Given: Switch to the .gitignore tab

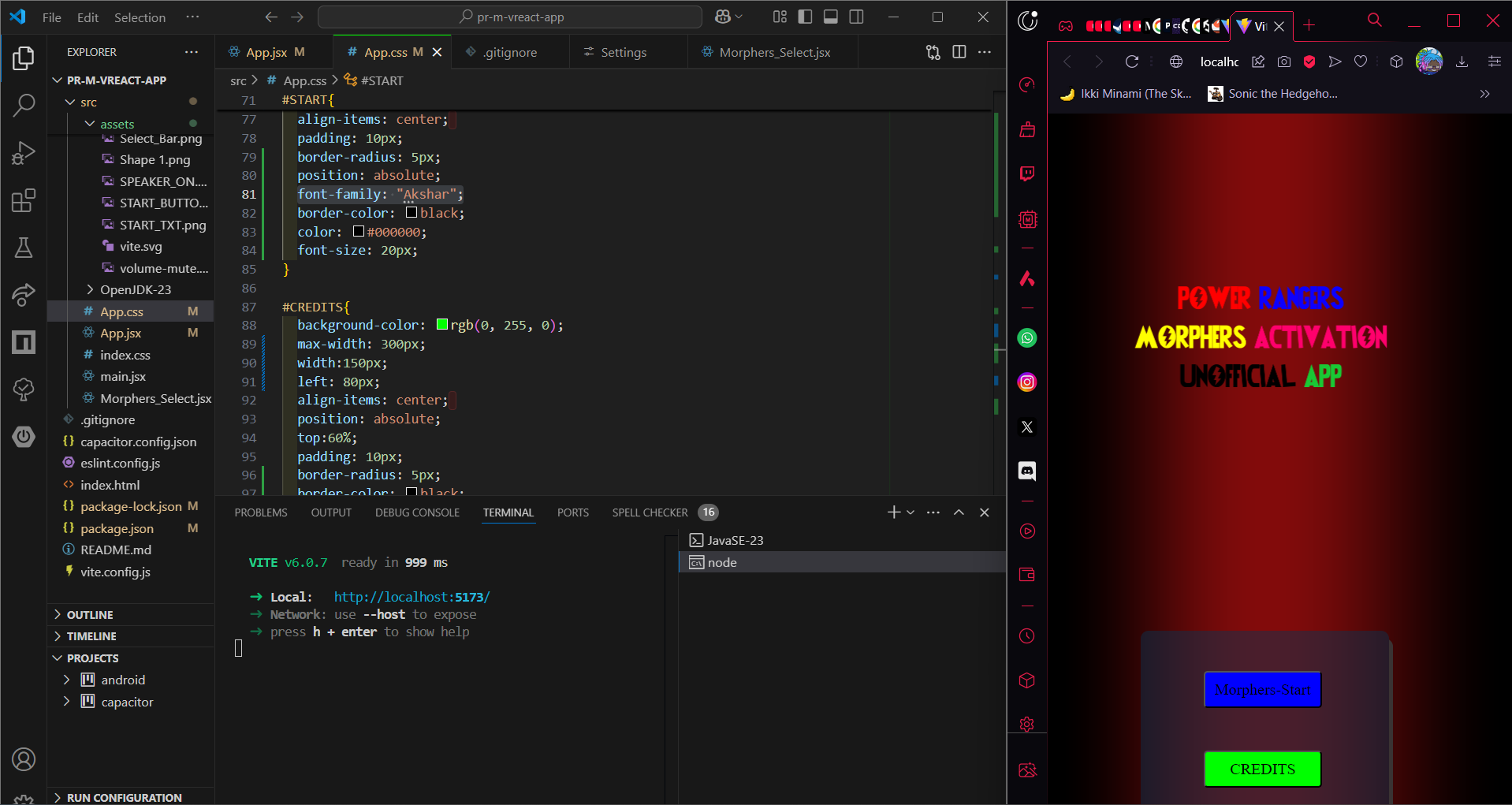Looking at the screenshot, I should [510, 52].
